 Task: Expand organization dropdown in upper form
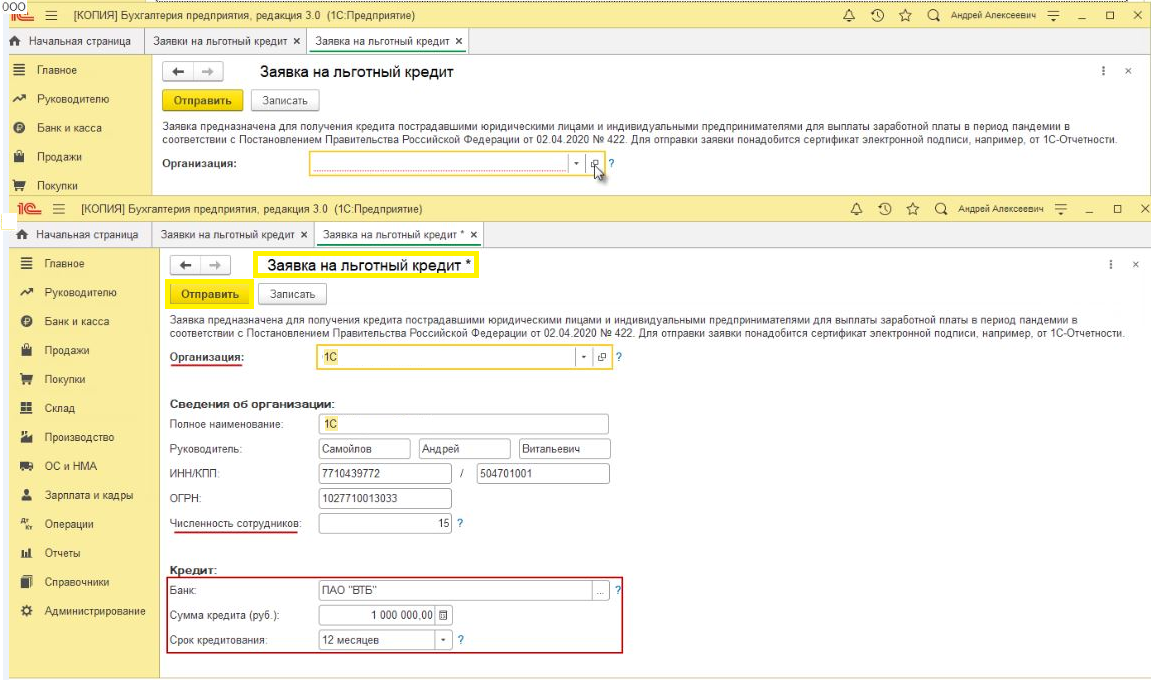576,164
